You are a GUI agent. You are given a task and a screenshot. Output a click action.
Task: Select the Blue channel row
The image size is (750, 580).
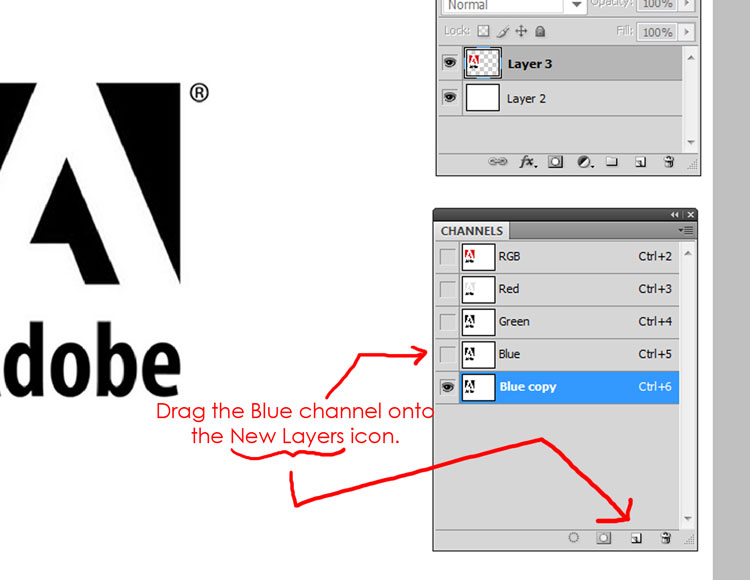coord(557,354)
